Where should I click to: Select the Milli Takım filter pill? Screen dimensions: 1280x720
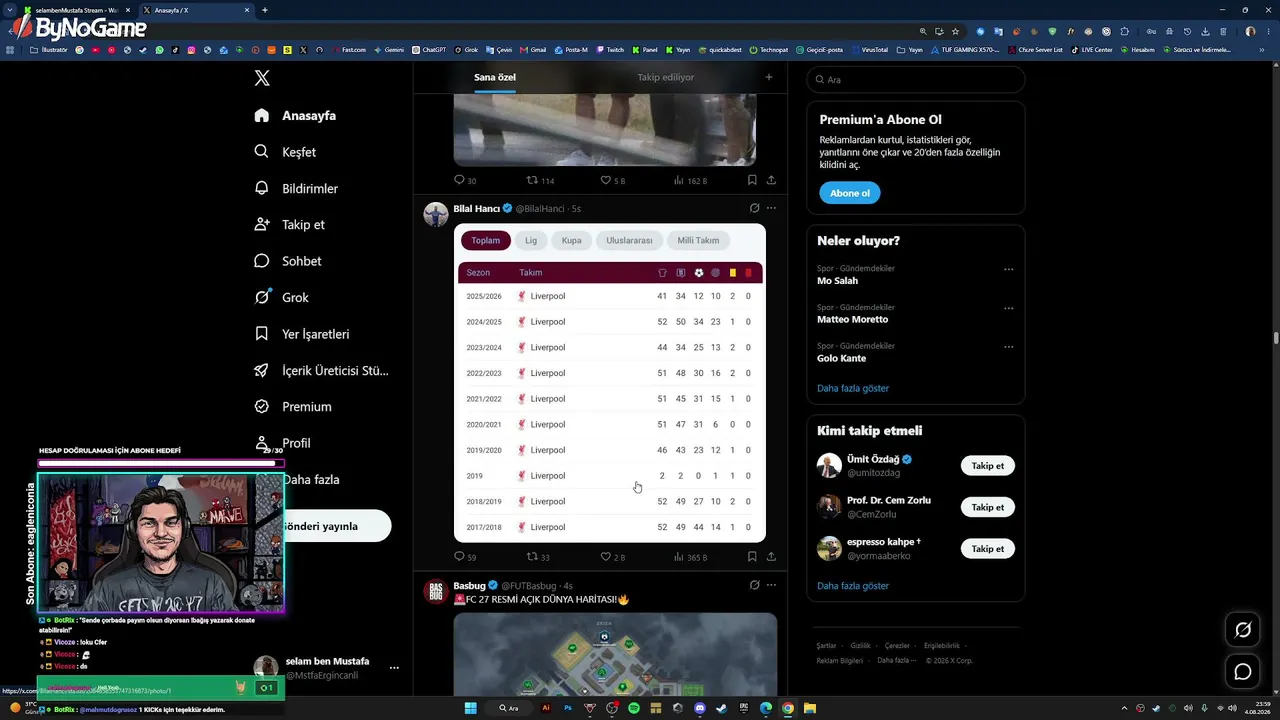(x=698, y=240)
